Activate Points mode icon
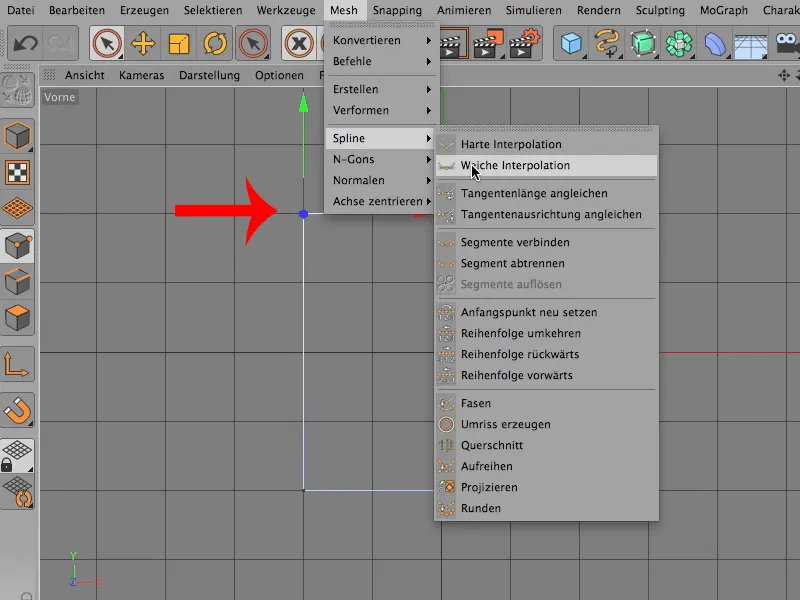800x600 pixels. click(17, 245)
